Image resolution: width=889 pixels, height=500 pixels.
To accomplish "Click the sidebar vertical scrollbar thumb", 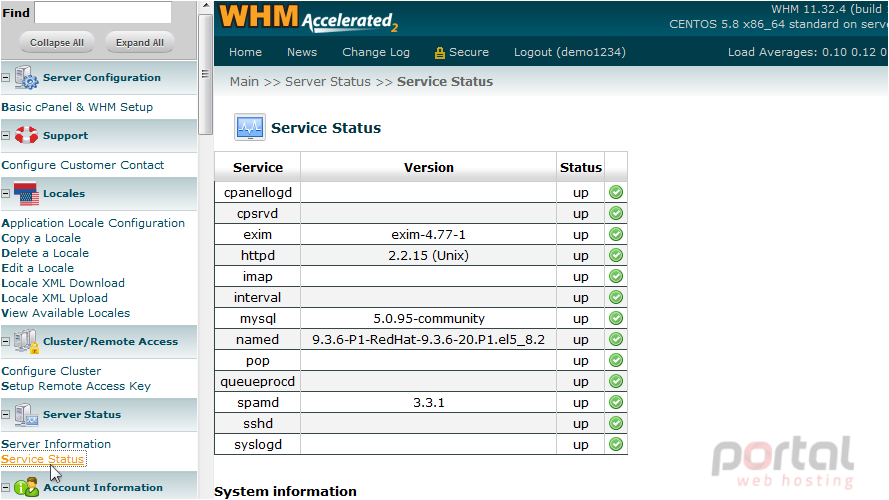I will pyautogui.click(x=206, y=74).
